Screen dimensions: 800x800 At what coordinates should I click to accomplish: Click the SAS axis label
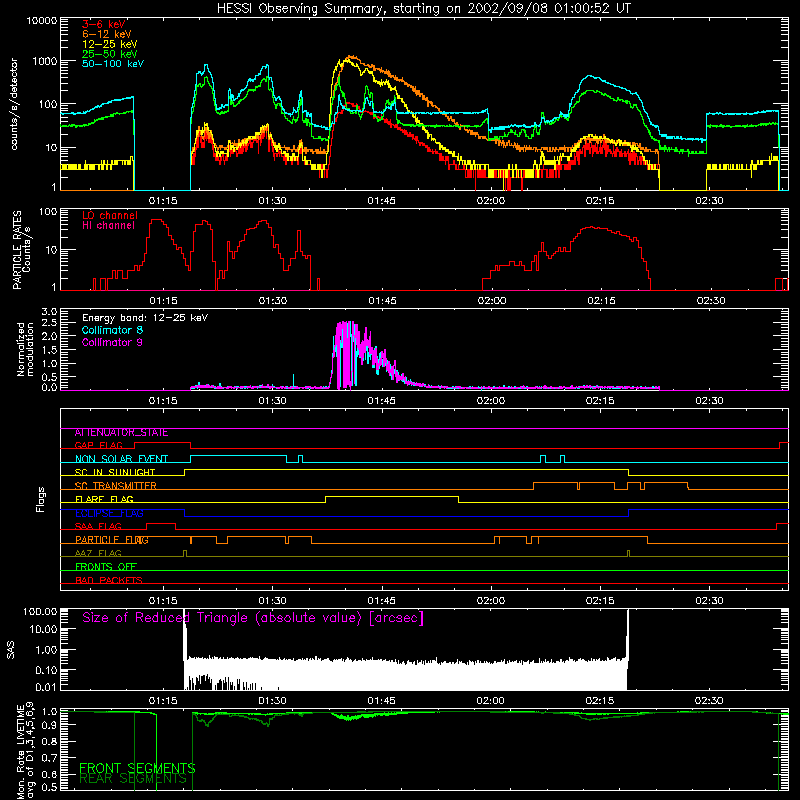point(11,650)
